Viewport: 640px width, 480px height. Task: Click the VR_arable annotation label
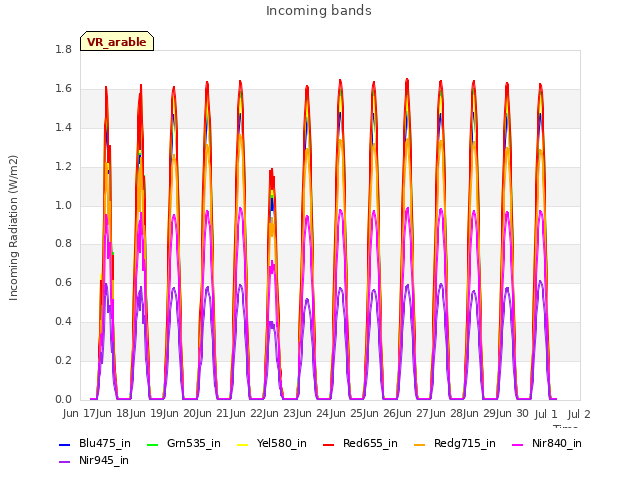click(x=117, y=42)
